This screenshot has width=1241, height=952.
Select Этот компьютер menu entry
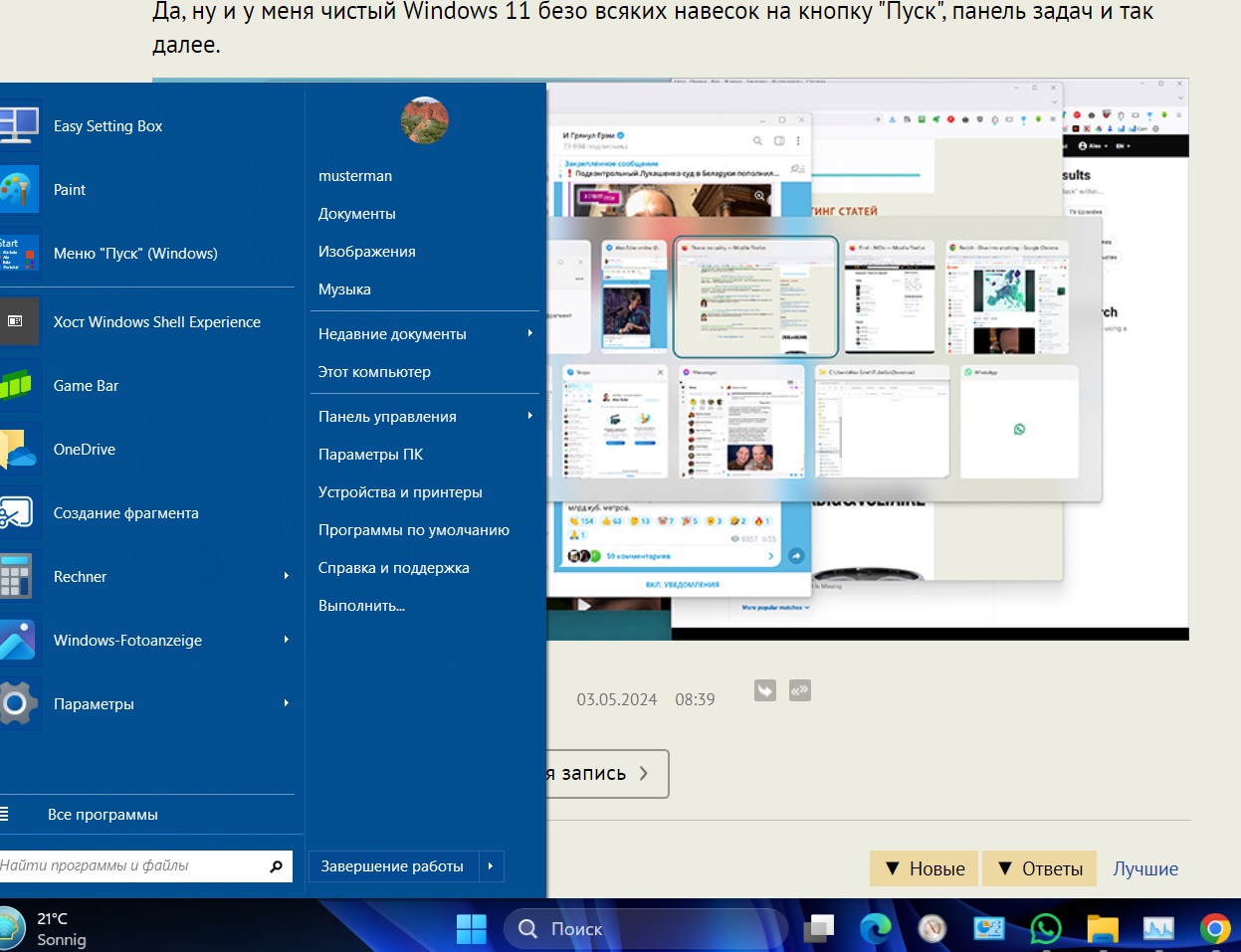tap(374, 372)
